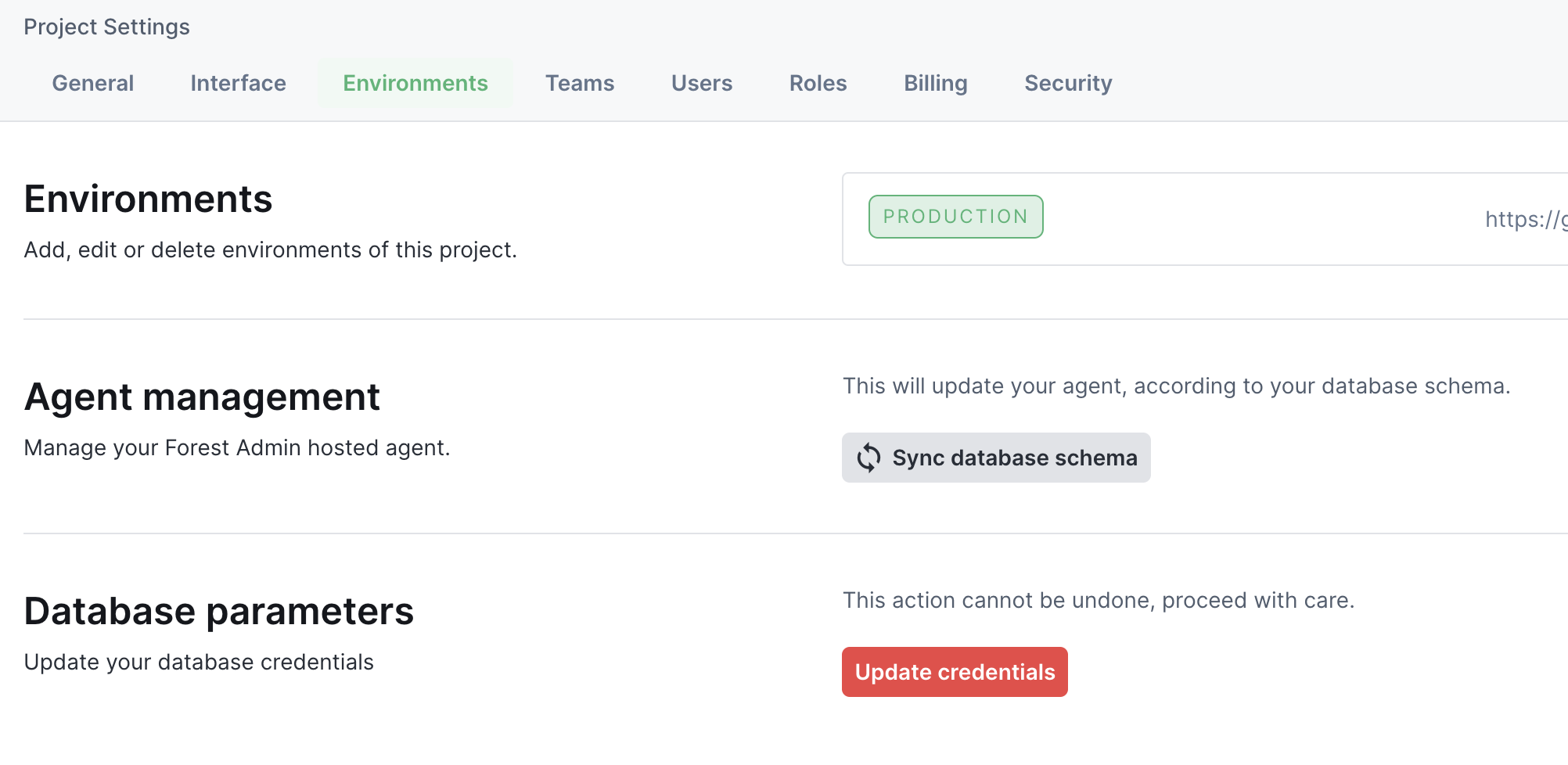
Task: Click the red Update credentials button
Action: (955, 672)
